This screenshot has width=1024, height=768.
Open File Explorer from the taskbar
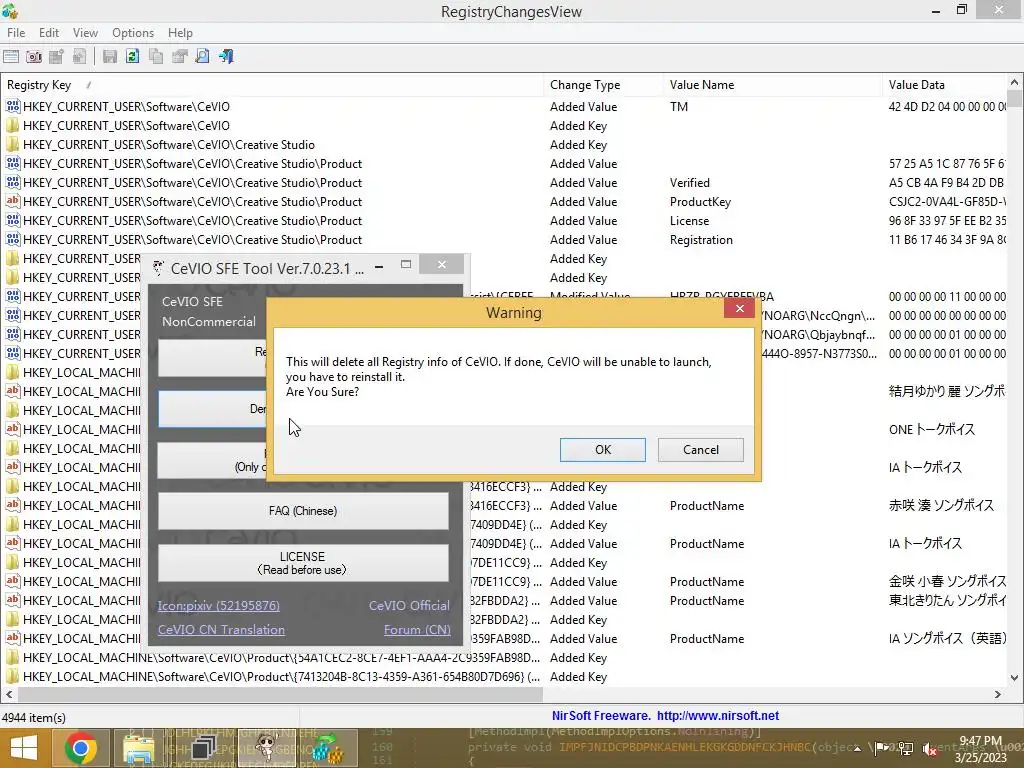point(139,748)
